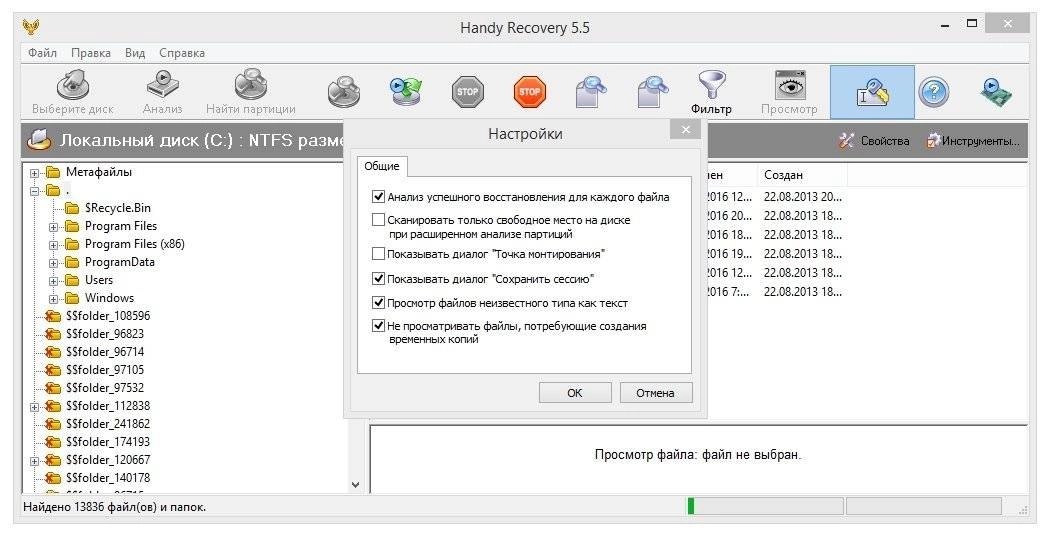Expand the $$folder_112838 node
The width and height of the screenshot is (1054, 543).
pyautogui.click(x=34, y=407)
